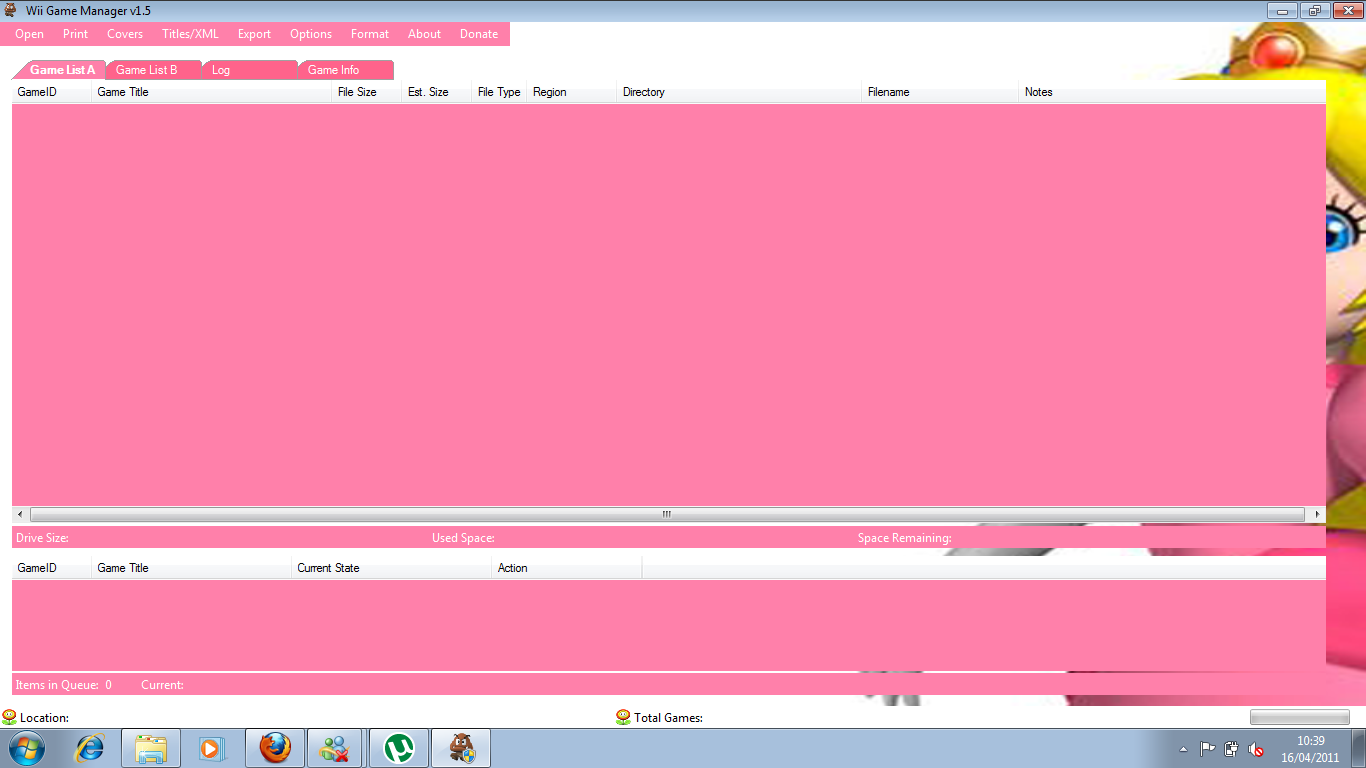Open Windows Live Messenger on the taskbar

click(337, 748)
